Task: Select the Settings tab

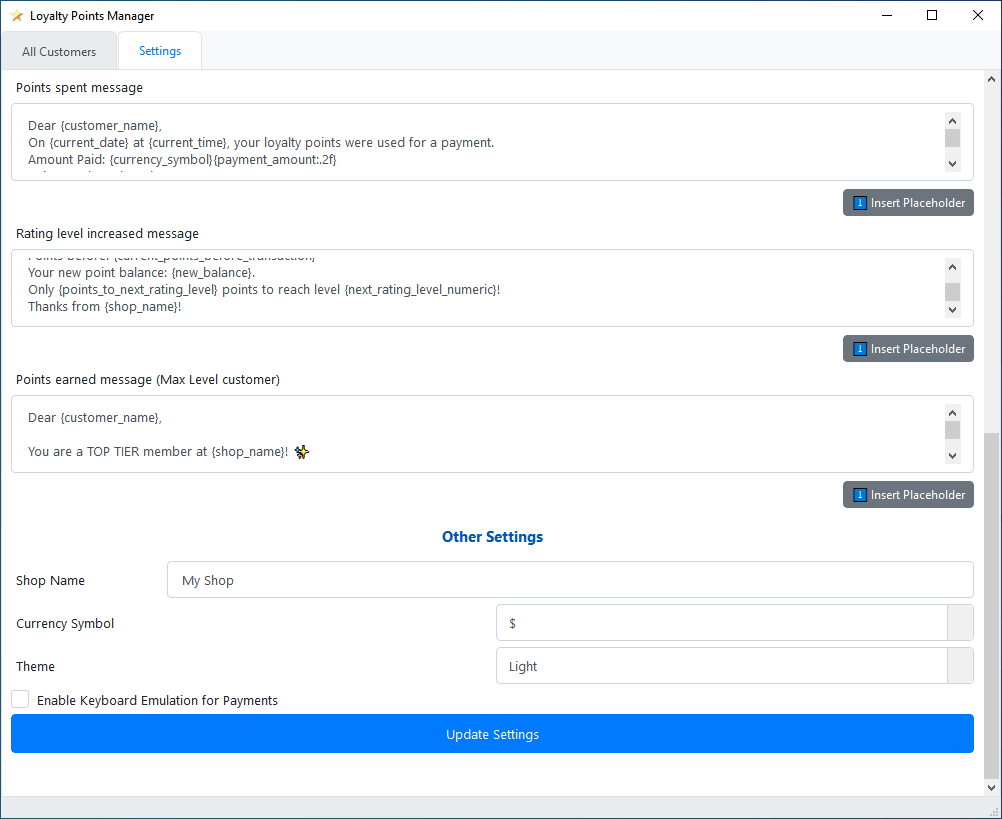Action: 160,51
